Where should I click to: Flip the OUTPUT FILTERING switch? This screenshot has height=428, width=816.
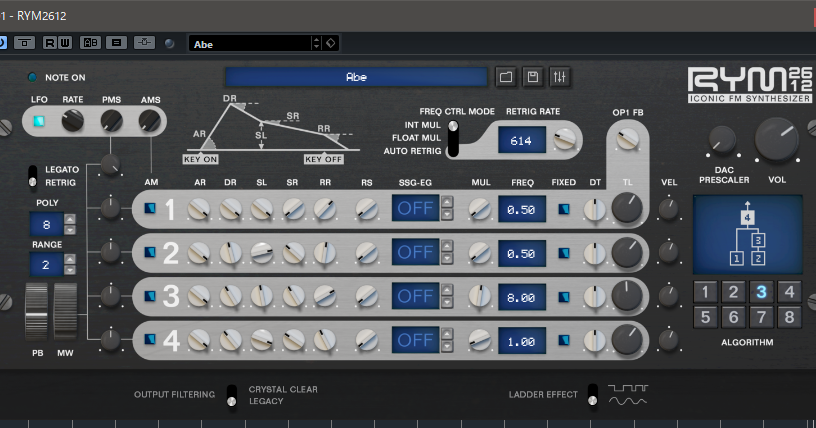pyautogui.click(x=232, y=395)
